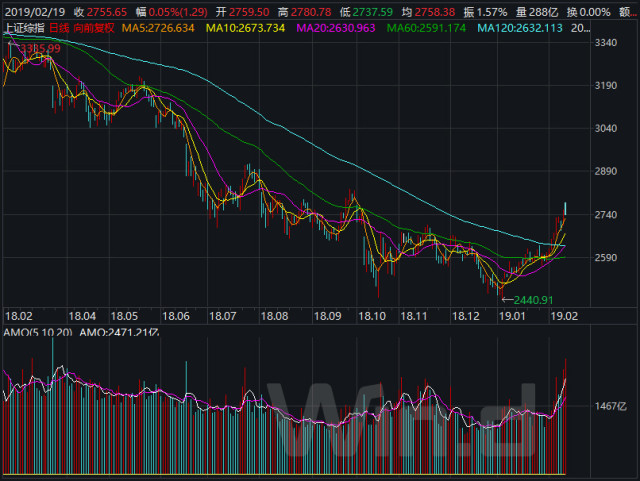Image resolution: width=640 pixels, height=481 pixels.
Task: Click the MA120 indicator legend
Action: click(x=519, y=28)
